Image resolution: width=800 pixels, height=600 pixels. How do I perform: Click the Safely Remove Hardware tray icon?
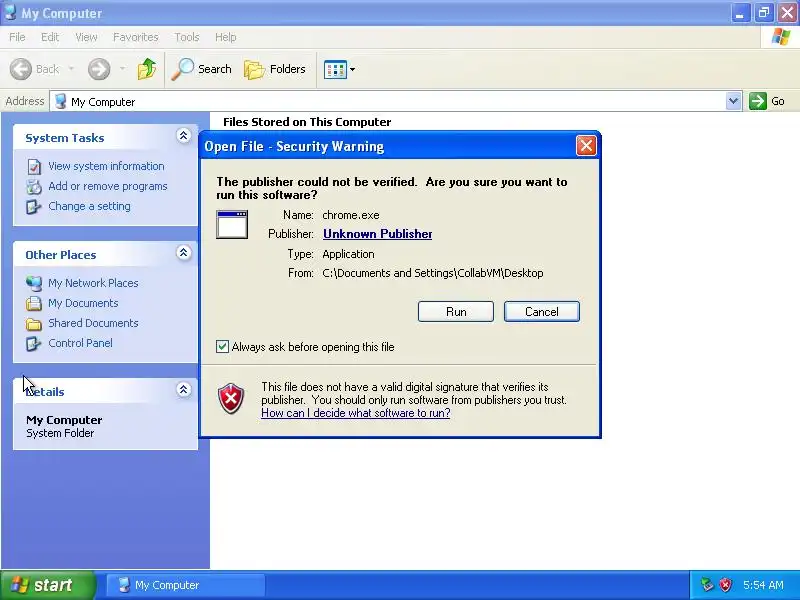pyautogui.click(x=707, y=584)
